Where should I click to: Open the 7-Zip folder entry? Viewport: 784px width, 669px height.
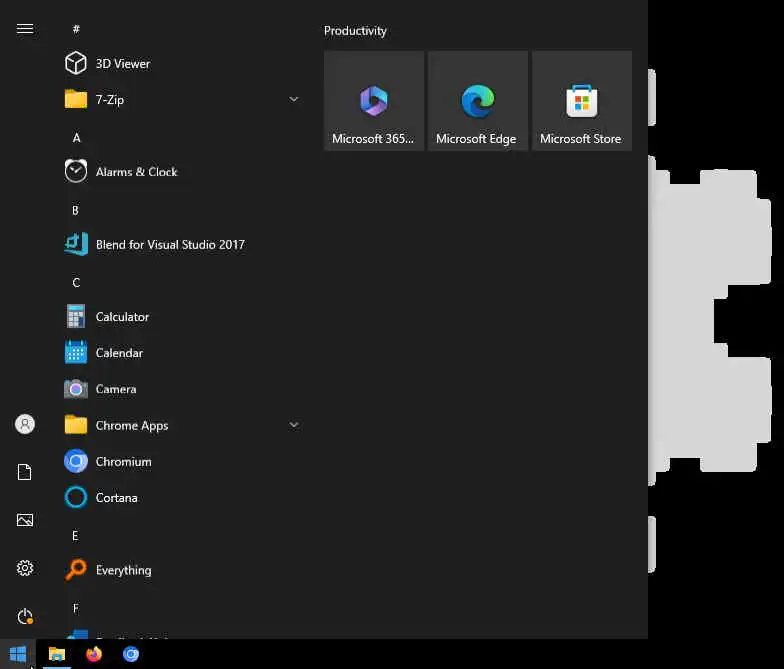pyautogui.click(x=182, y=100)
